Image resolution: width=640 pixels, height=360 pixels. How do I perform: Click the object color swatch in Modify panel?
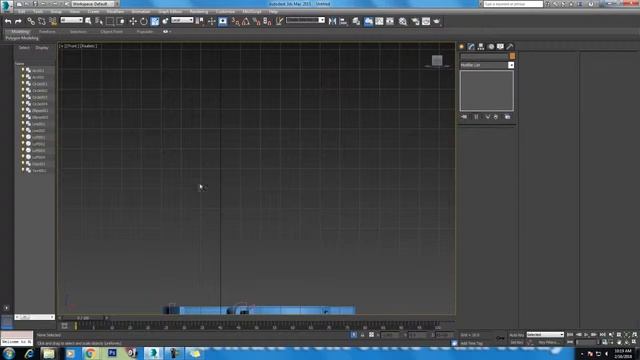[x=512, y=56]
